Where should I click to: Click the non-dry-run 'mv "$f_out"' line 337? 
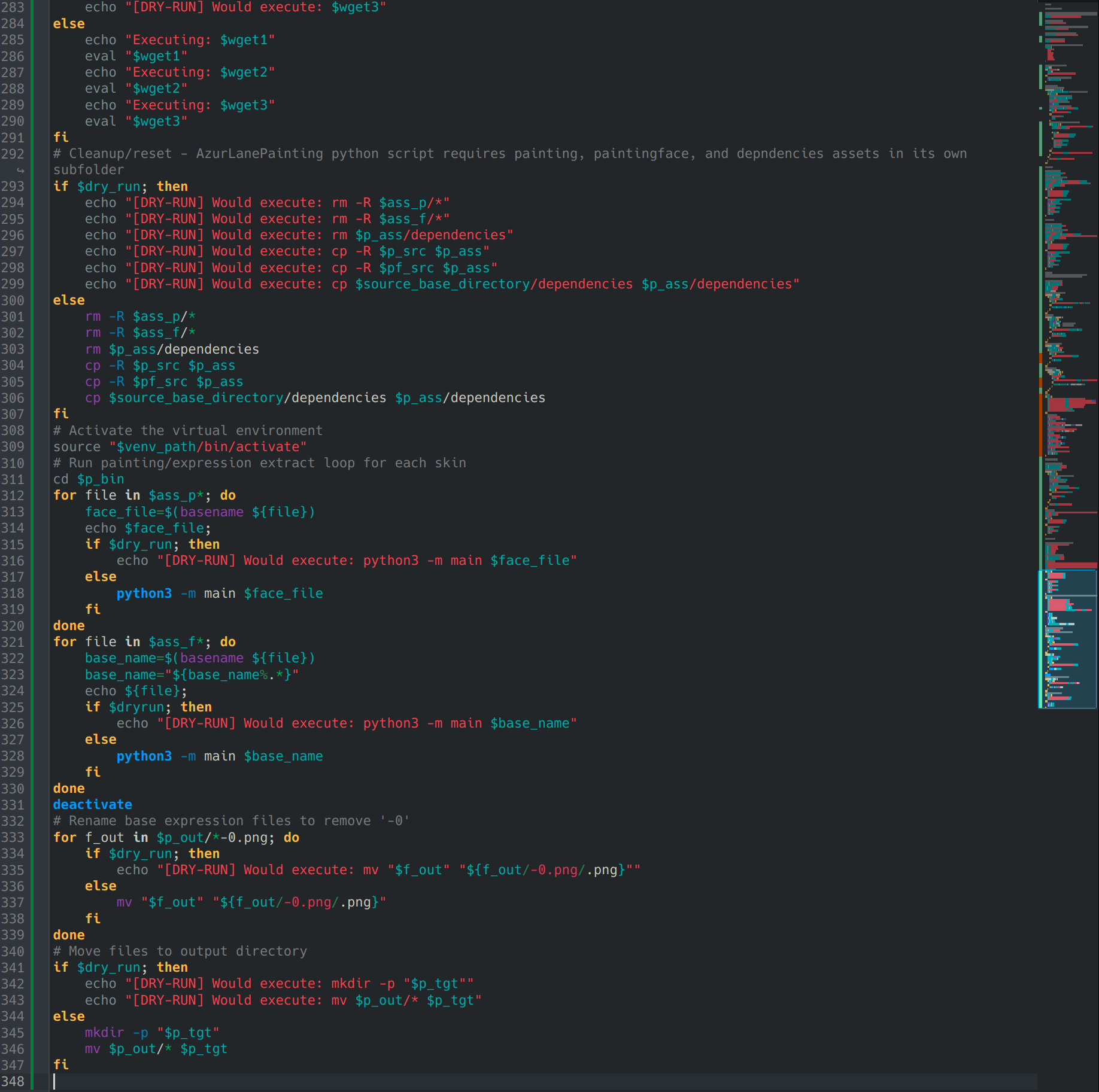[x=251, y=902]
